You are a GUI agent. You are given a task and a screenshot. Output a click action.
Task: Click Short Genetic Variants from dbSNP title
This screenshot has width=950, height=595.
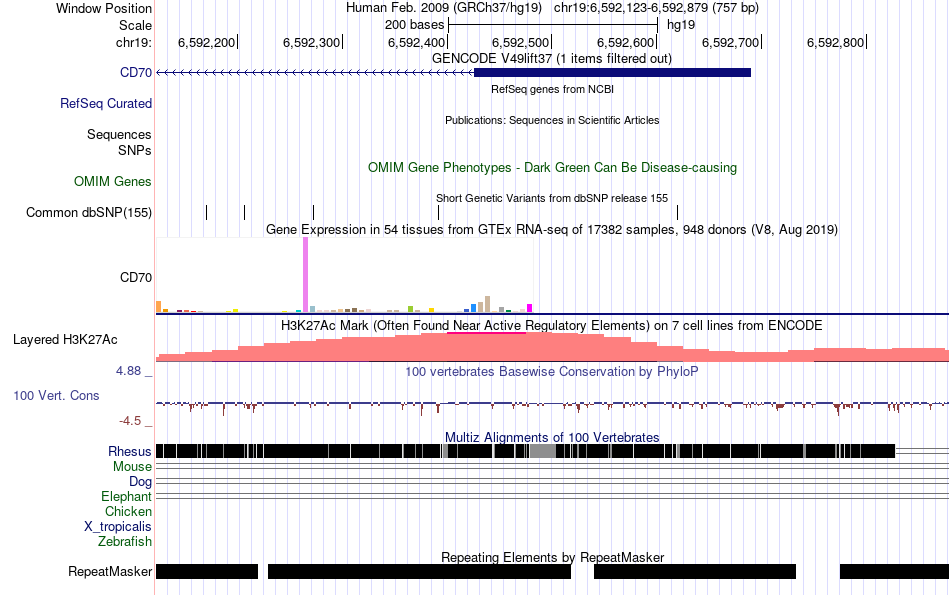[x=552, y=198]
